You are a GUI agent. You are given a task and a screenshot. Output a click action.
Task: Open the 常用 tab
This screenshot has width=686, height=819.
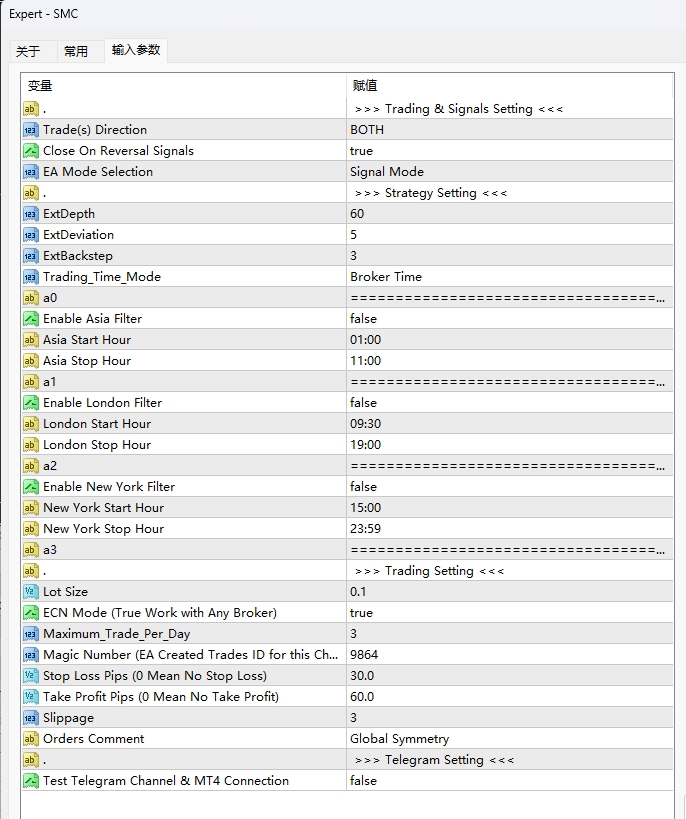(76, 51)
